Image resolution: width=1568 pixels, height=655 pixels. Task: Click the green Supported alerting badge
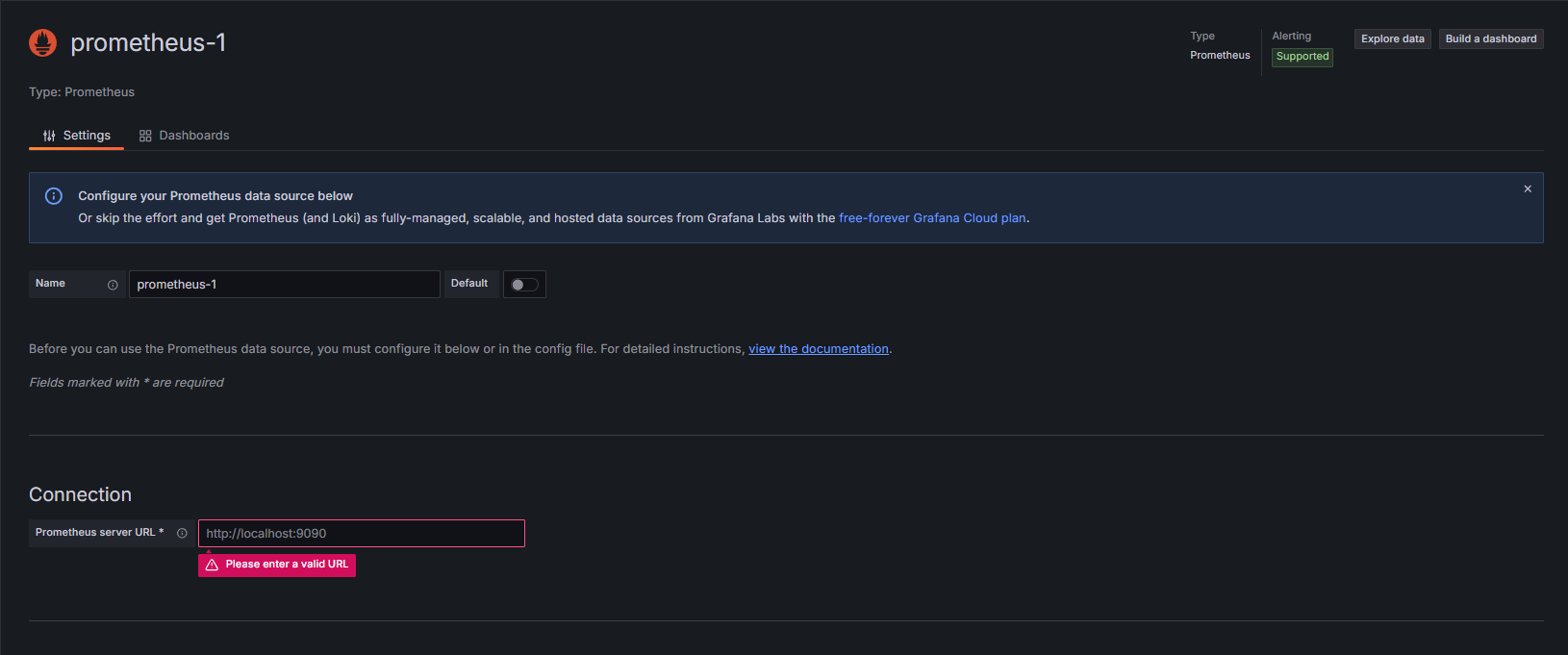tap(1302, 57)
